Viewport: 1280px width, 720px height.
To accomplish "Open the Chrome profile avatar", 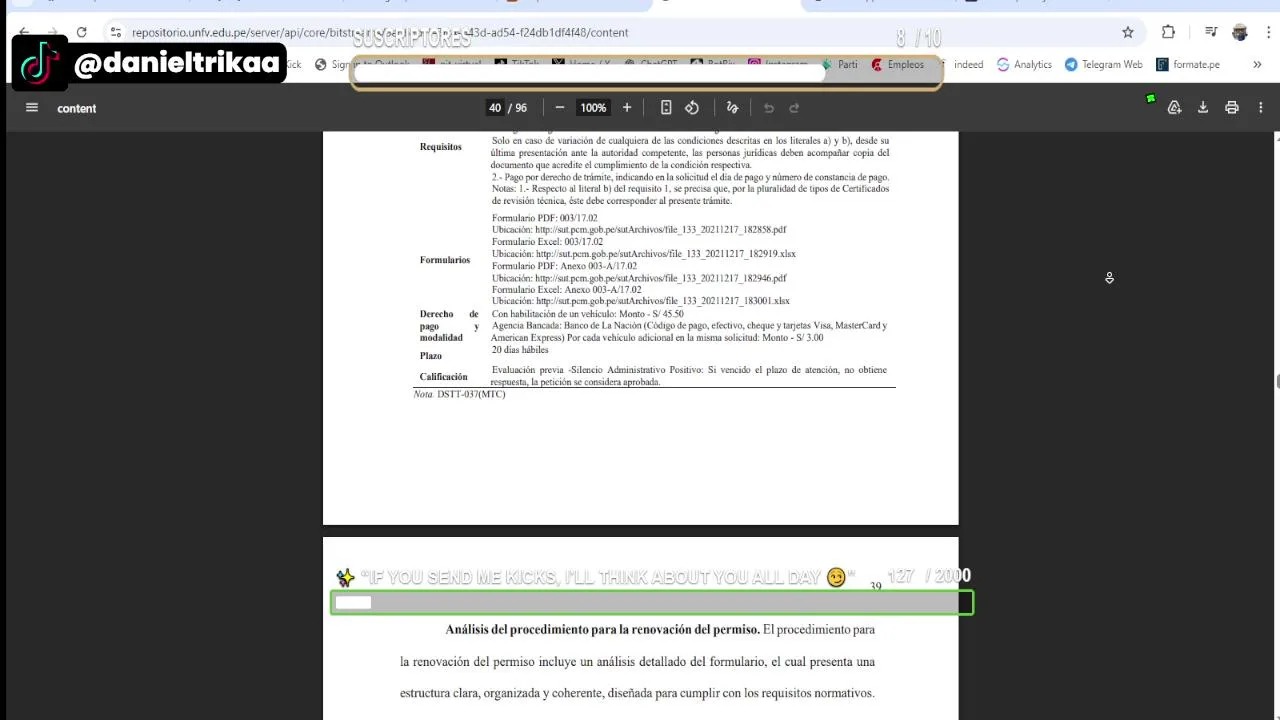I will click(x=1240, y=32).
